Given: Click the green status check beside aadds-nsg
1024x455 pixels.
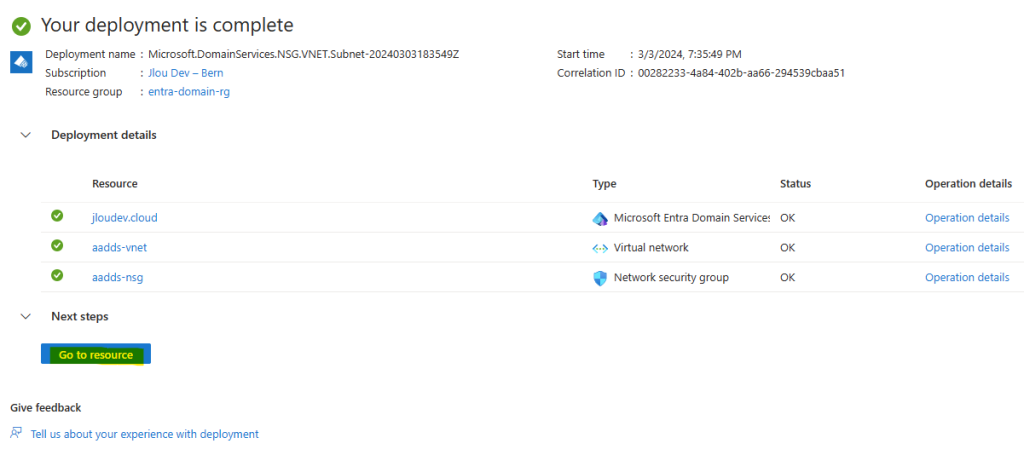Looking at the screenshot, I should tap(57, 275).
